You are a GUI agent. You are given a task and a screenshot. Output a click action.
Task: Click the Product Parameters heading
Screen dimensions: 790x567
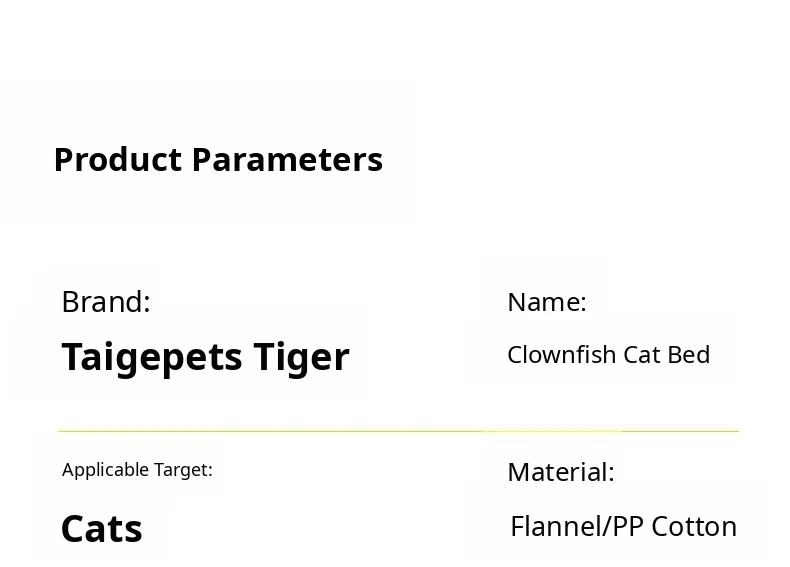pos(218,160)
